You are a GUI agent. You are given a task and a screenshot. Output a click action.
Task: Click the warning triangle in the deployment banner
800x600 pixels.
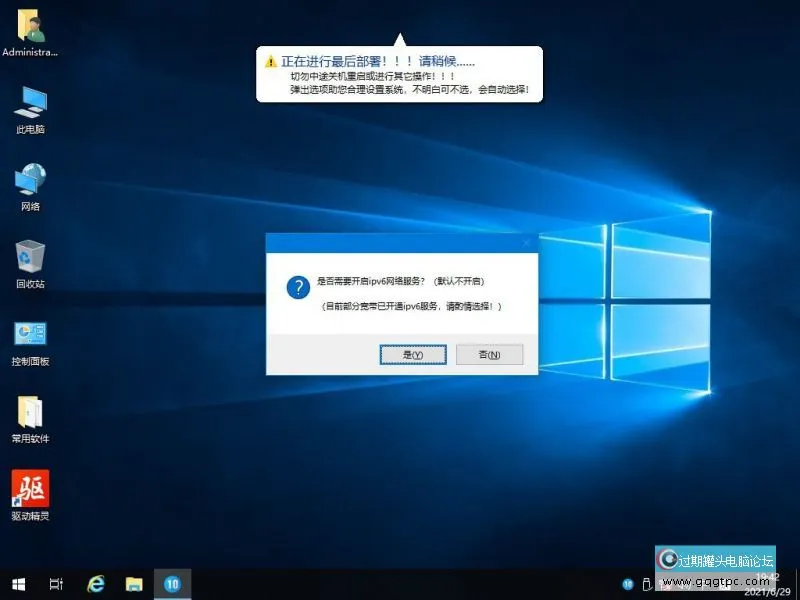click(270, 61)
